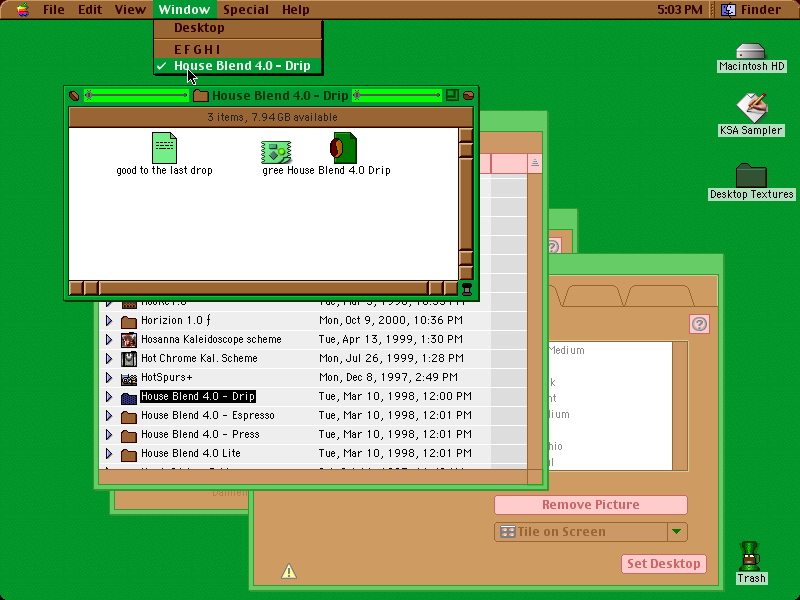The height and width of the screenshot is (600, 800).
Task: Click the Remove Picture button
Action: click(x=591, y=505)
